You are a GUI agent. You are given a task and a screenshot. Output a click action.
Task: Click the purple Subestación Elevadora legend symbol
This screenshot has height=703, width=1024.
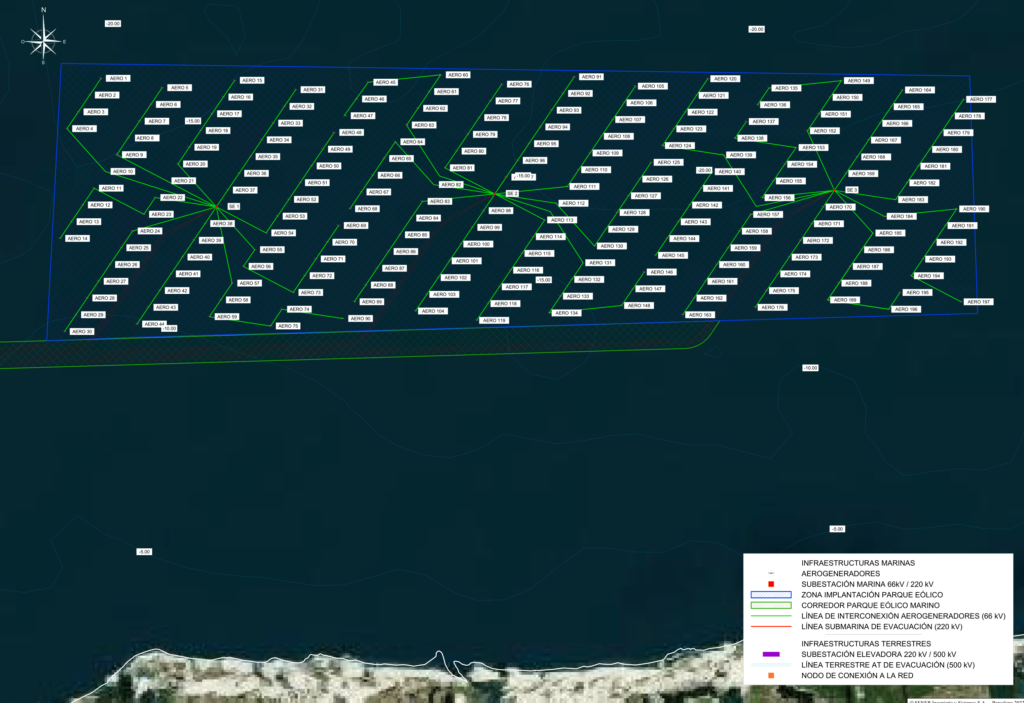point(770,654)
